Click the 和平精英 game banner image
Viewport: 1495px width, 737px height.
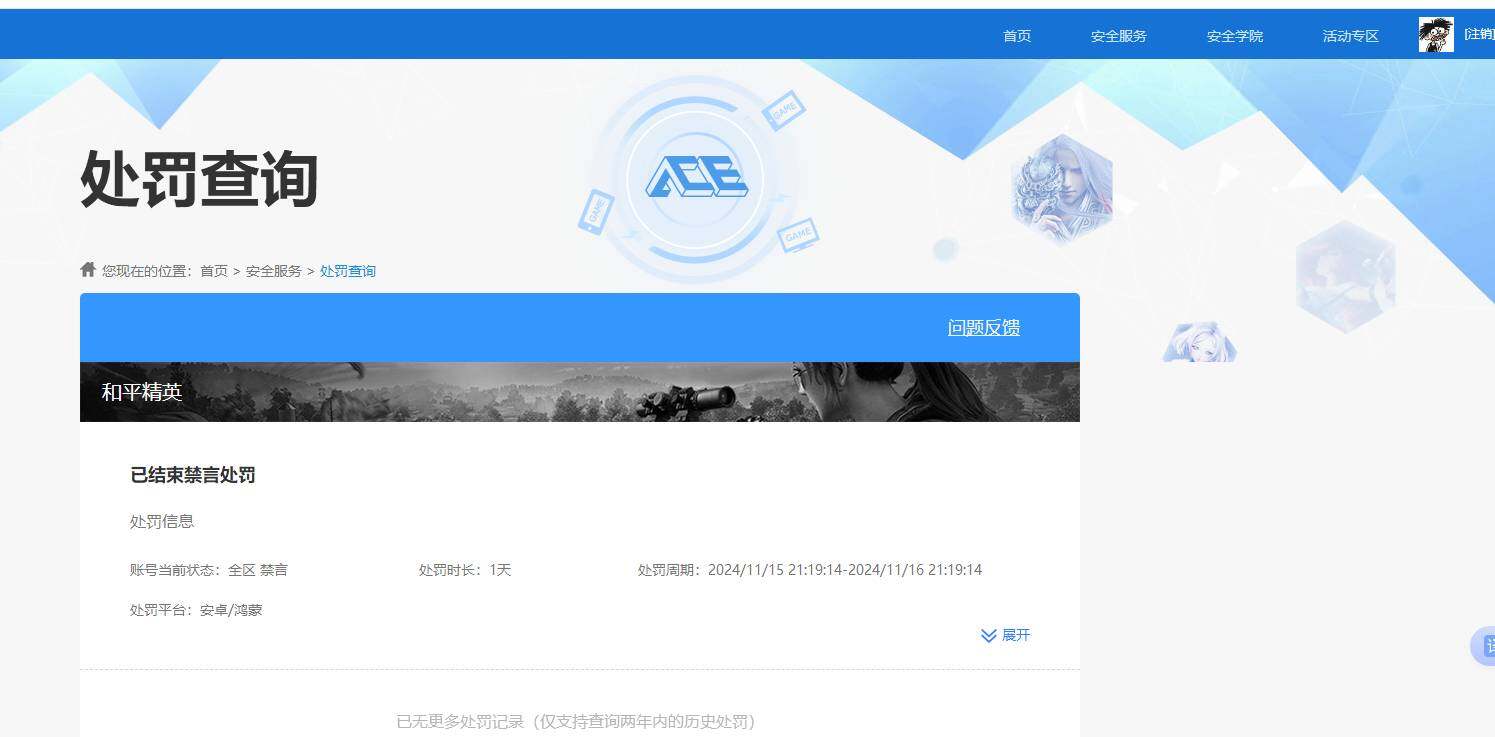pyautogui.click(x=580, y=391)
